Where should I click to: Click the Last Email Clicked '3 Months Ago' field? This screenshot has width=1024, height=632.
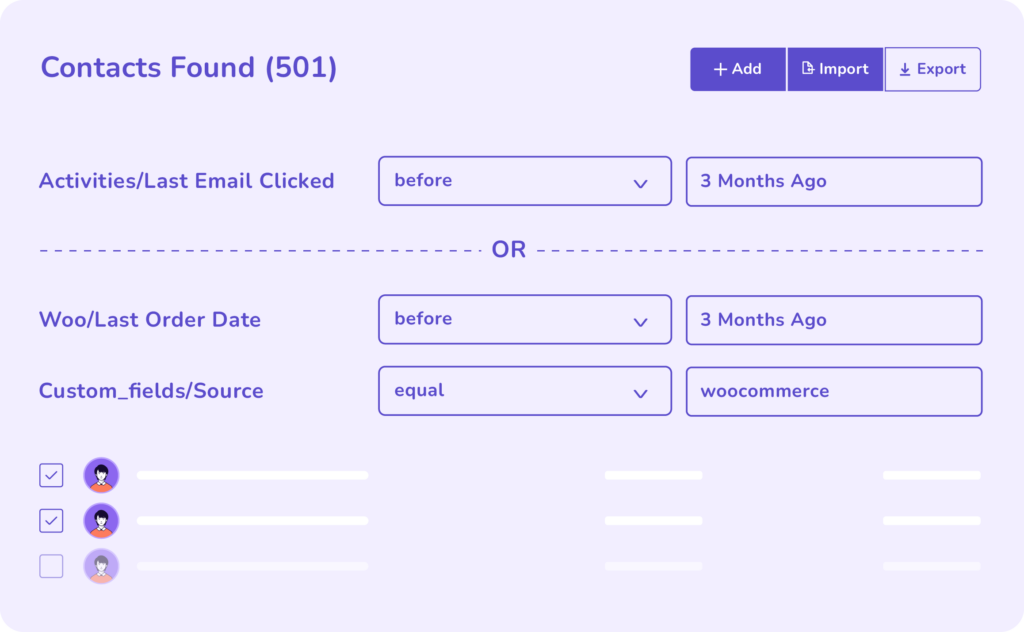tap(834, 182)
